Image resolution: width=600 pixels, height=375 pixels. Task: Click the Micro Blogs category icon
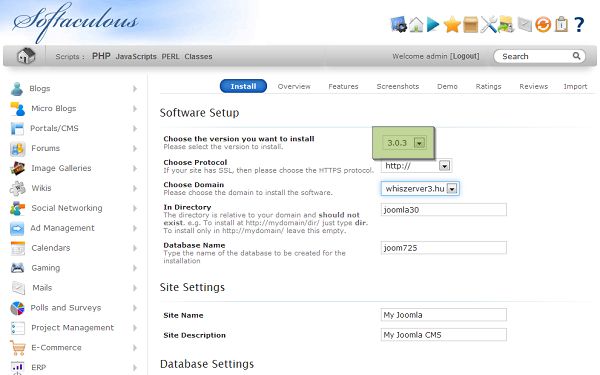pyautogui.click(x=18, y=109)
